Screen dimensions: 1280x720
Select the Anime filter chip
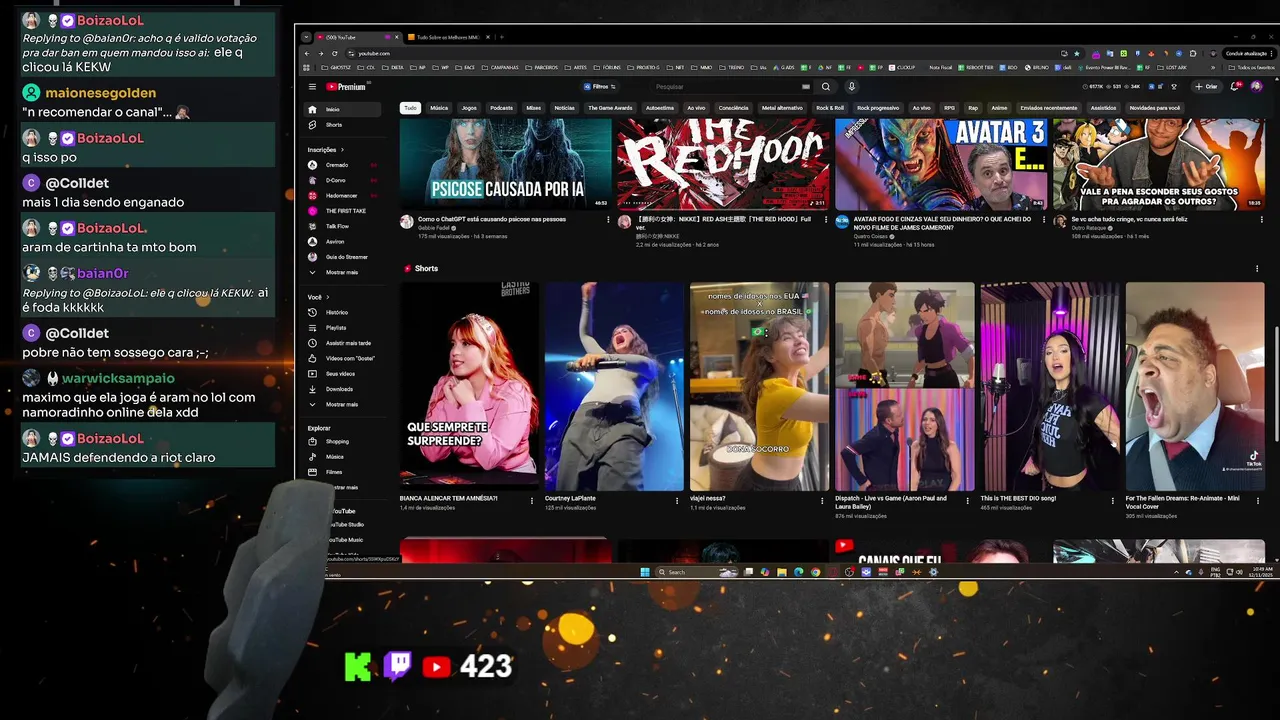[x=999, y=108]
